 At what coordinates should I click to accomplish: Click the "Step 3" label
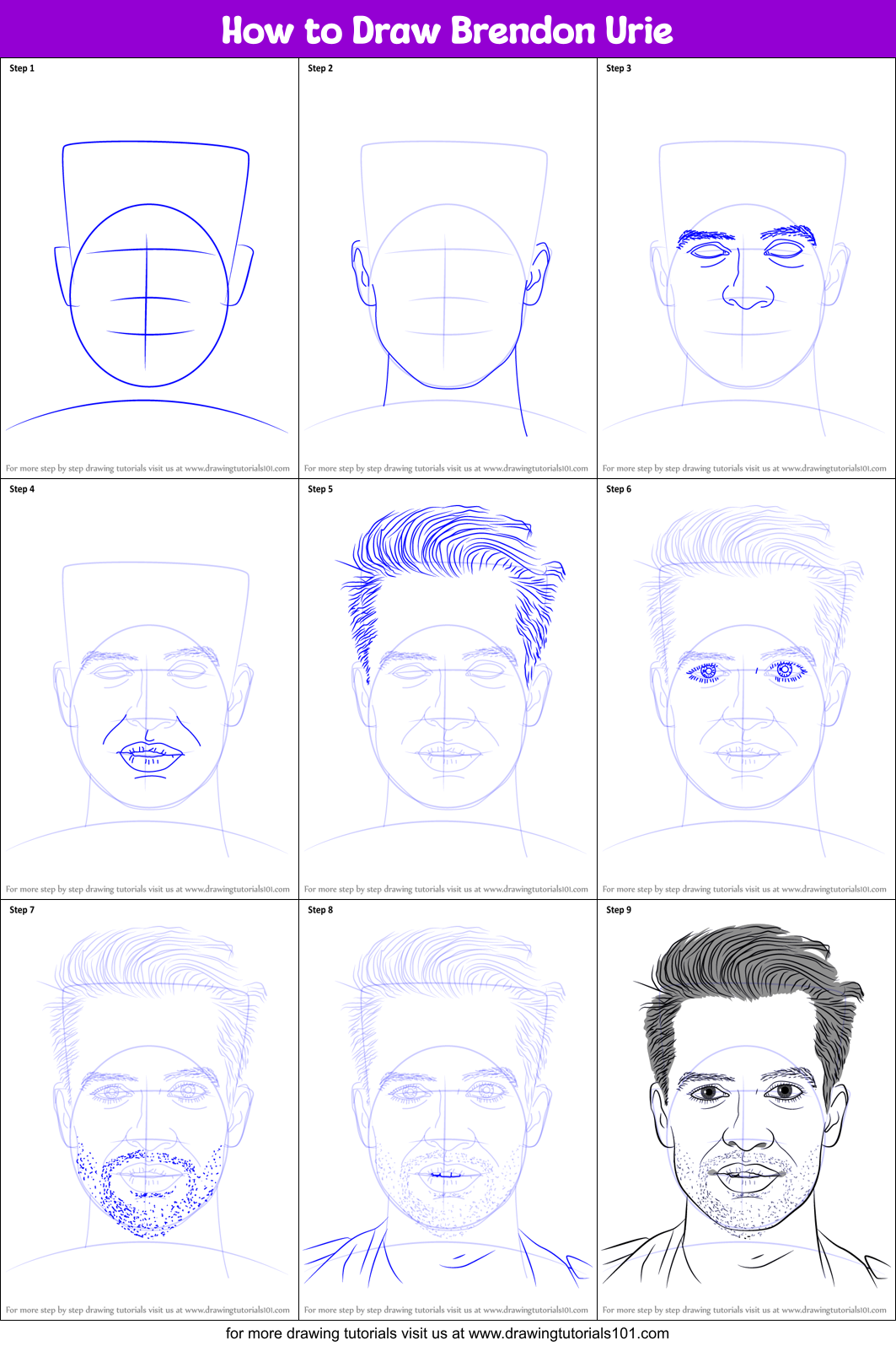[x=619, y=68]
